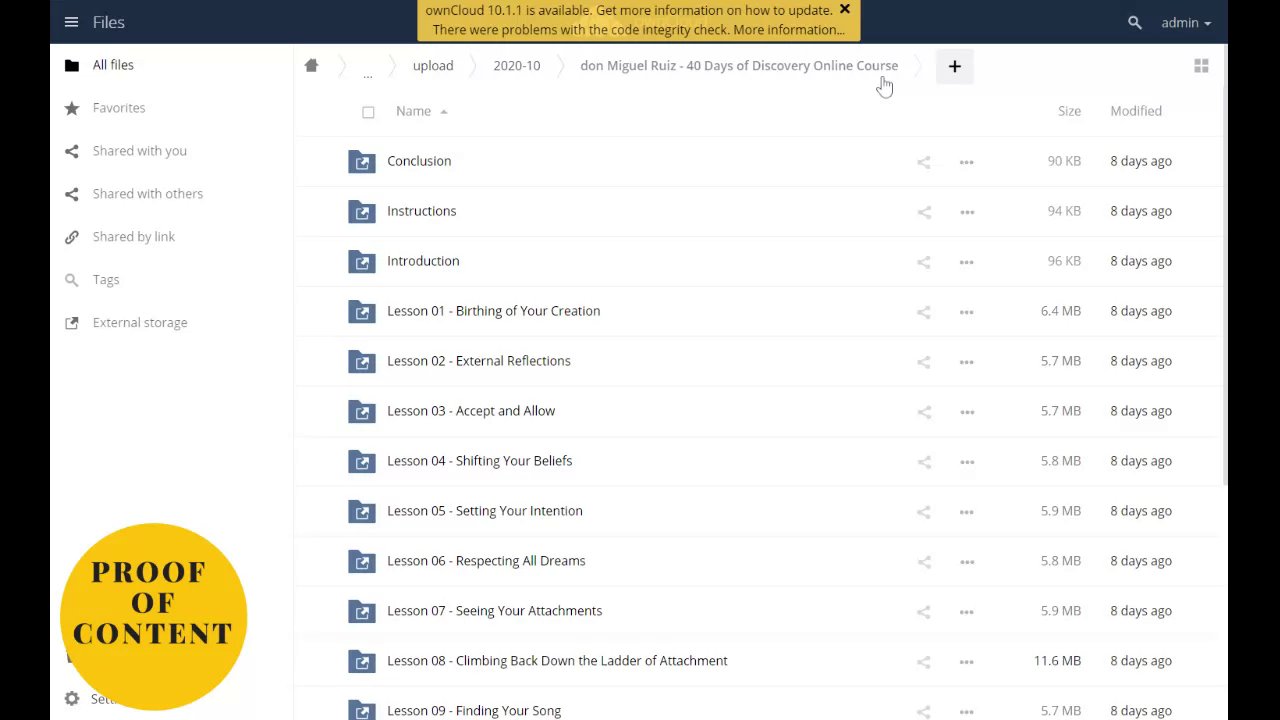Click the search magnifier icon

[1134, 22]
